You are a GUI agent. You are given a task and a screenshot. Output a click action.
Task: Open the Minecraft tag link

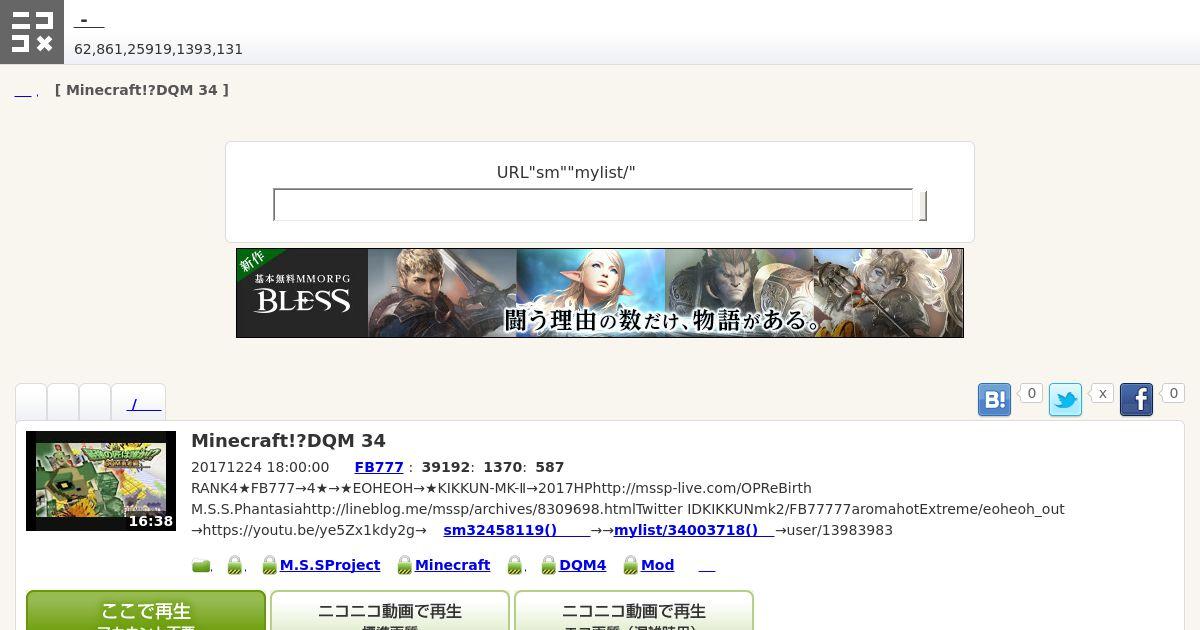click(x=452, y=565)
